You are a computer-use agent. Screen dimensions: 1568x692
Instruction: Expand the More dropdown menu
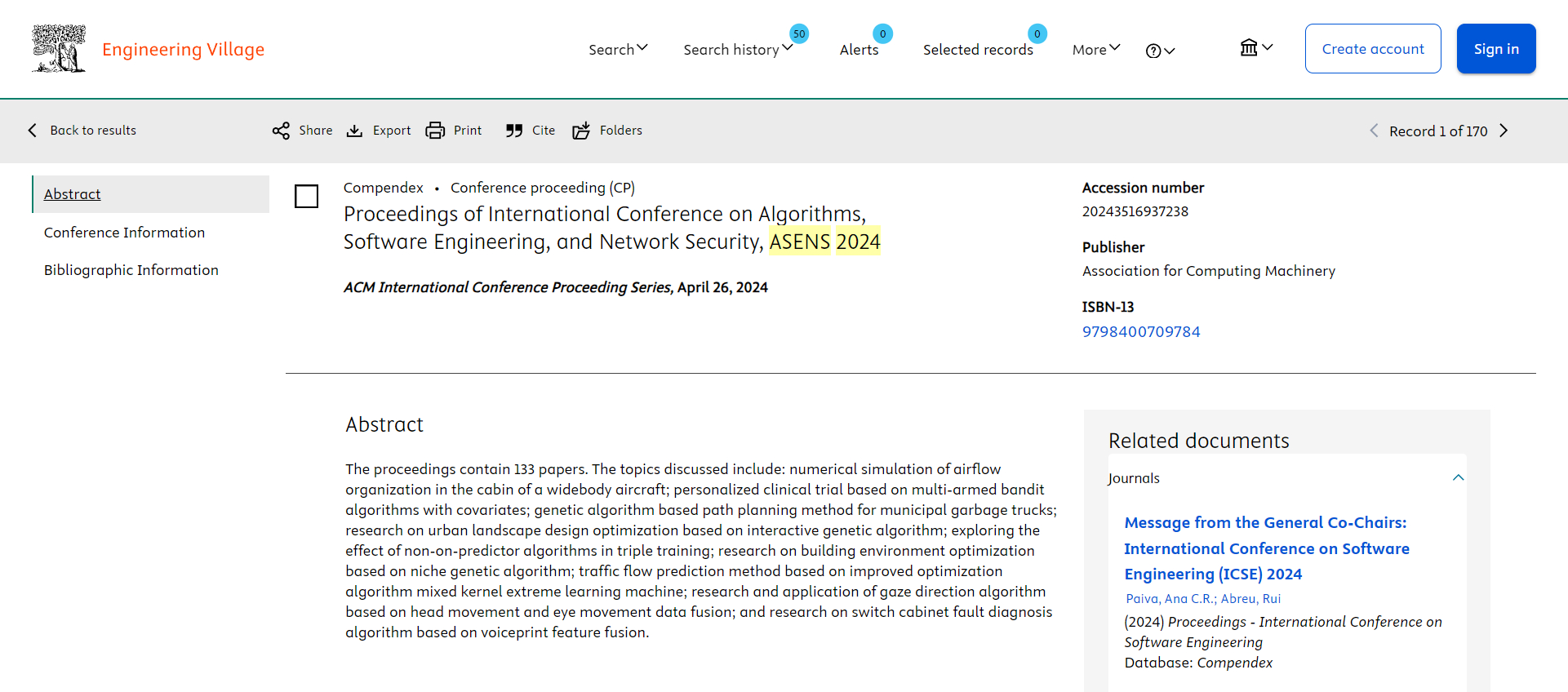(1096, 49)
